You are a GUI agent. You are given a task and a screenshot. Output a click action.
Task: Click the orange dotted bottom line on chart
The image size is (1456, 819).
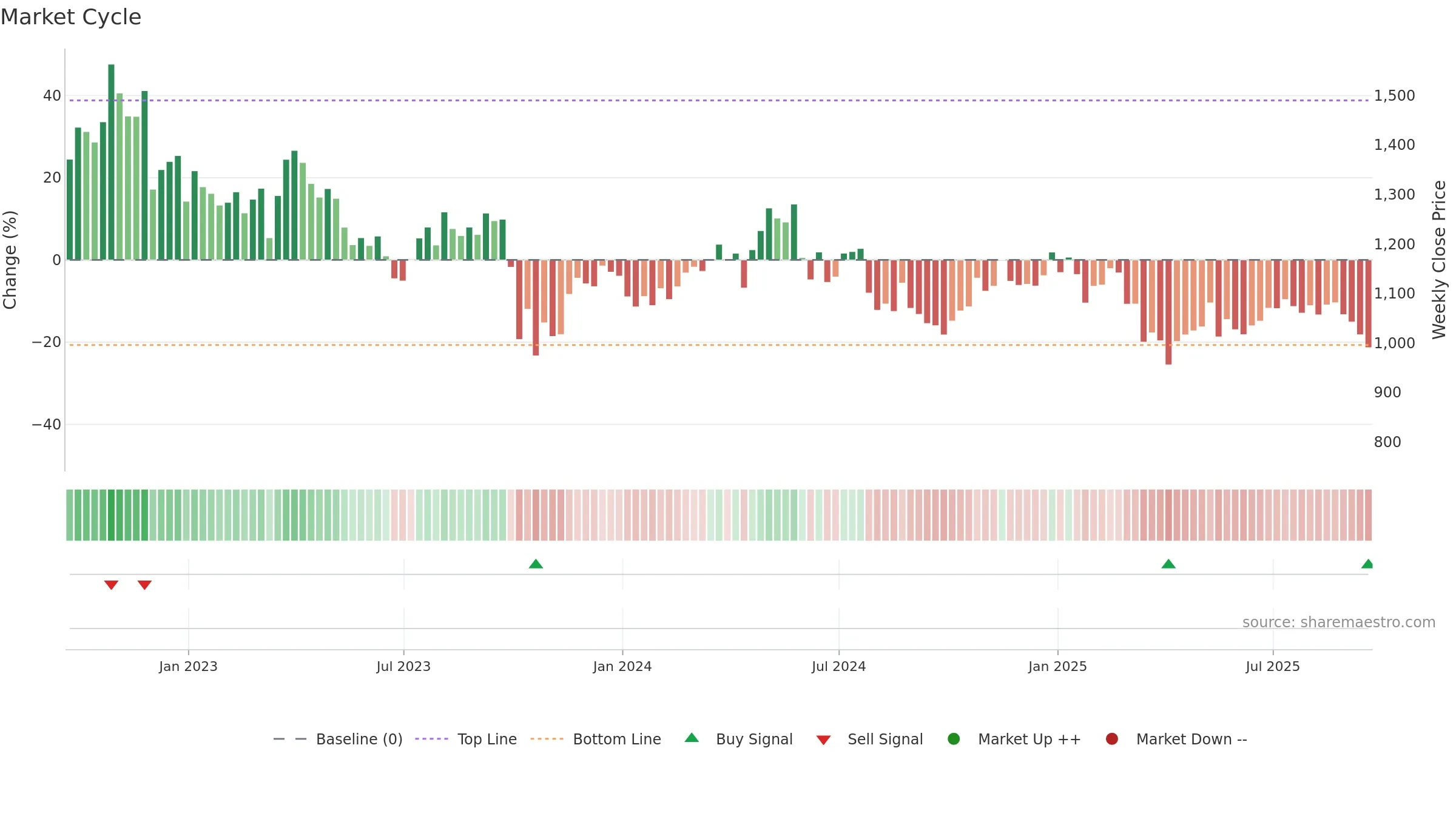click(719, 345)
